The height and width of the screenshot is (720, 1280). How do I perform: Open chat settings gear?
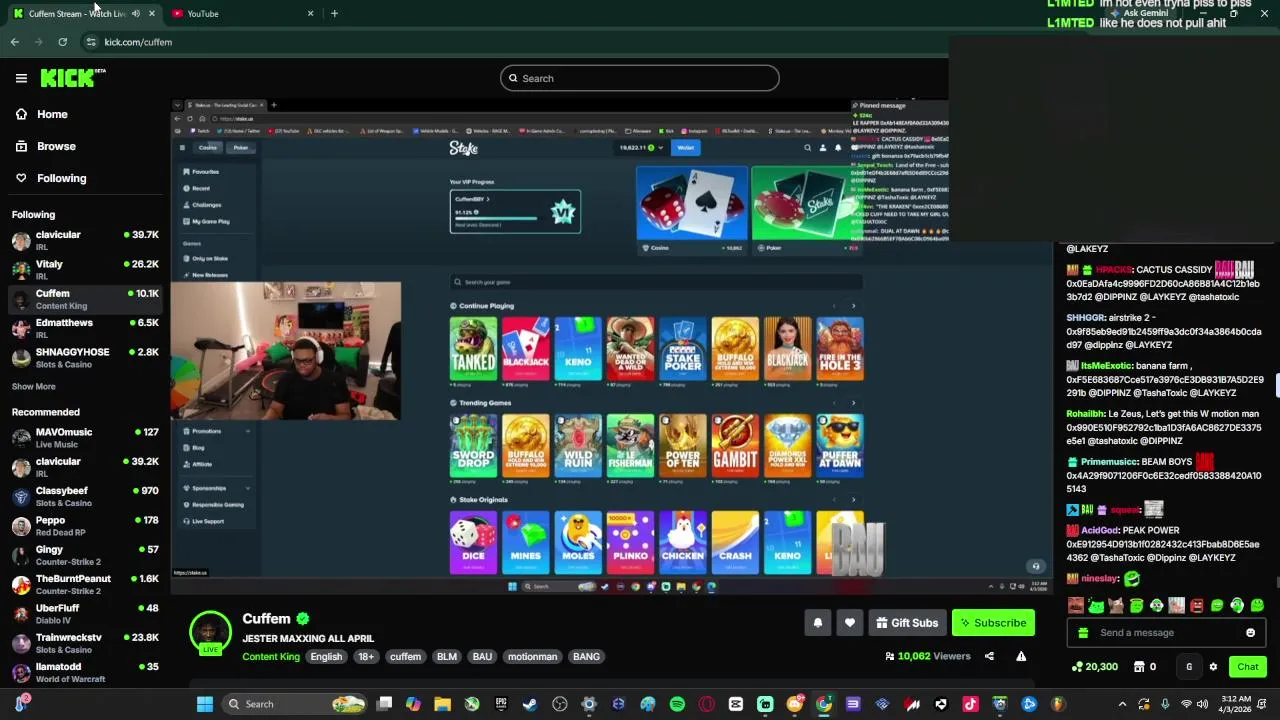pyautogui.click(x=1213, y=667)
